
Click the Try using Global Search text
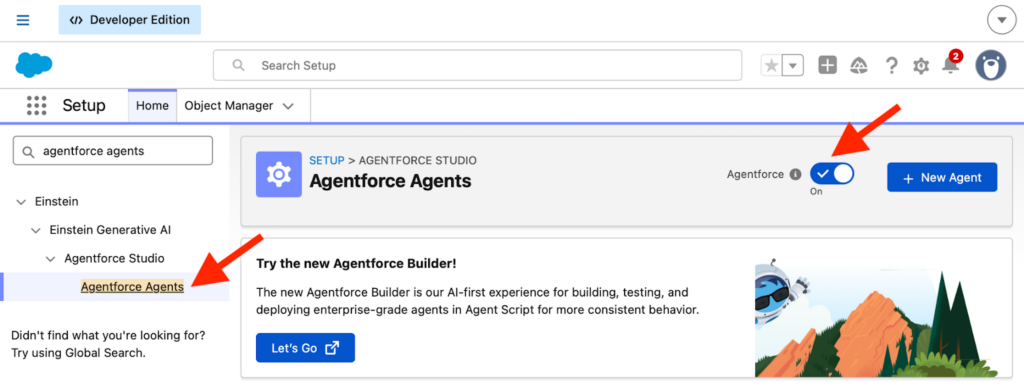(x=78, y=353)
